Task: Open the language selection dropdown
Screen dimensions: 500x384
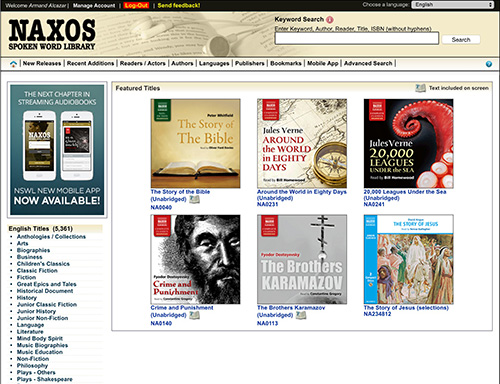Action: [x=453, y=5]
